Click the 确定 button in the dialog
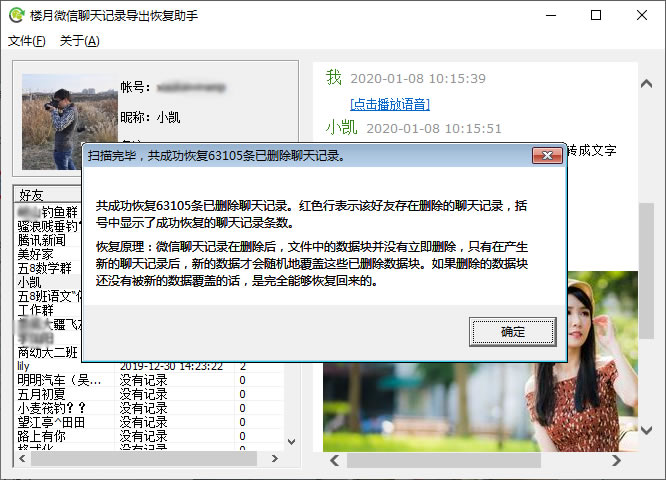The image size is (666, 480). 513,332
